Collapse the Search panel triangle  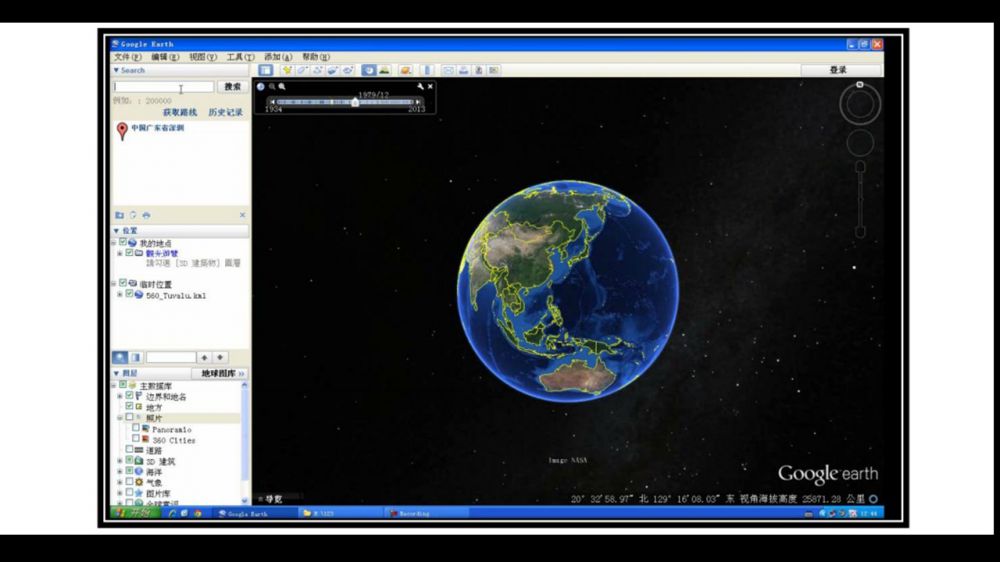point(116,70)
